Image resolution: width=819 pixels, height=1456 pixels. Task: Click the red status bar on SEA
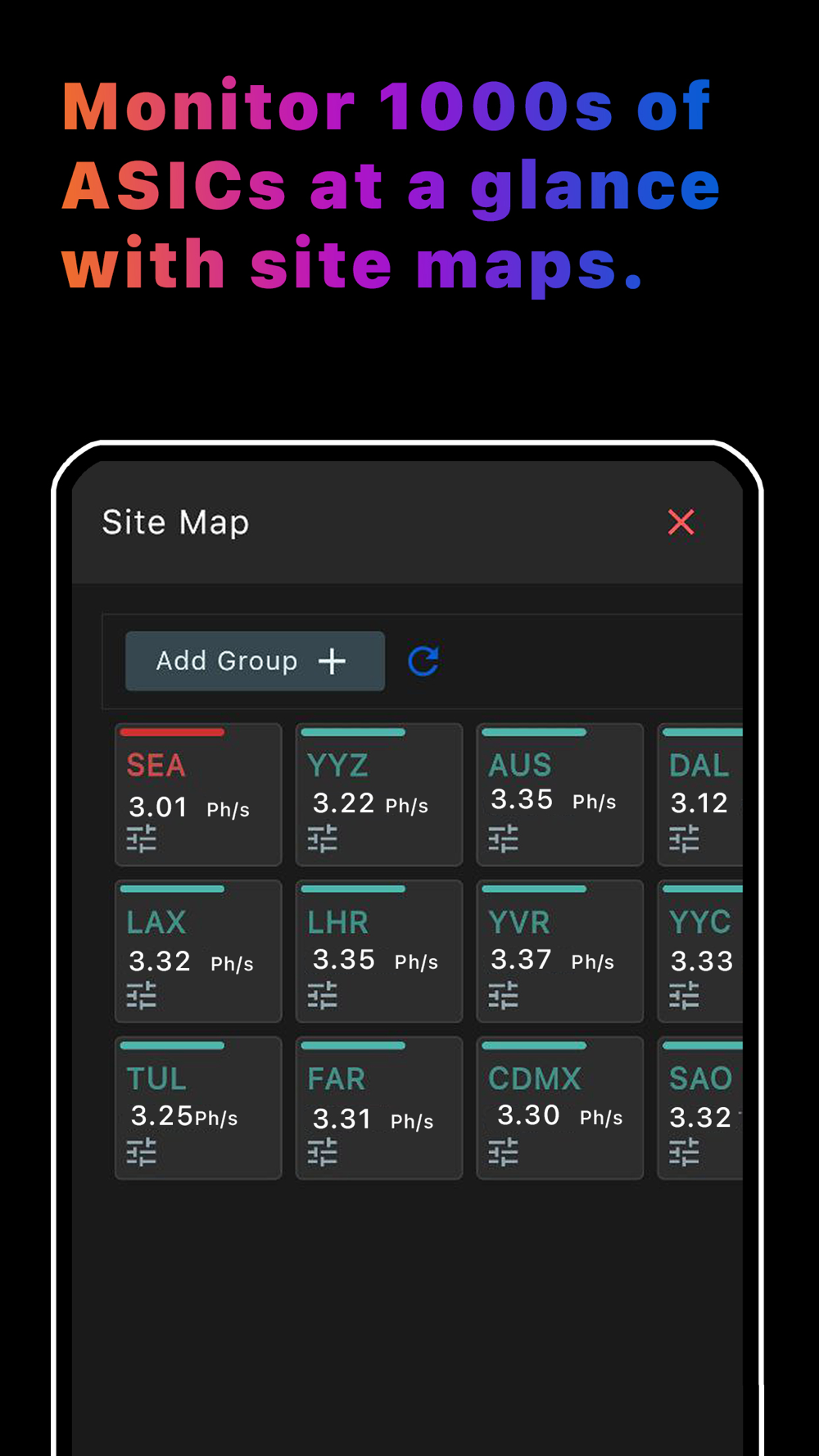172,732
